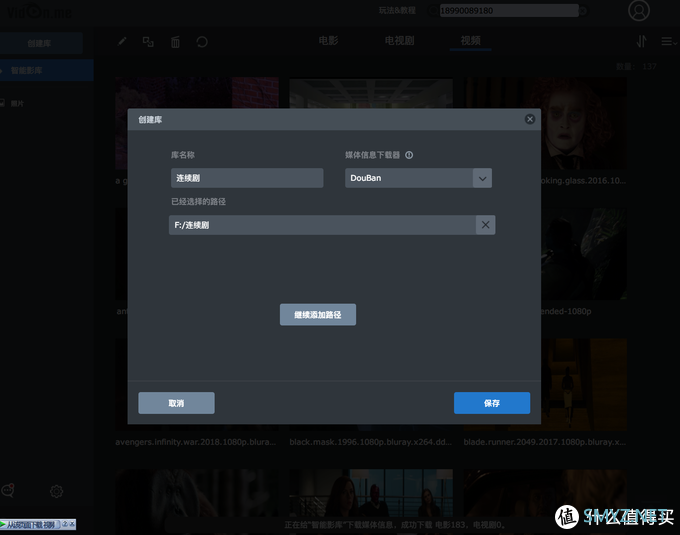Click the F:/连续剧 selected path field
The image size is (680, 535).
click(322, 225)
